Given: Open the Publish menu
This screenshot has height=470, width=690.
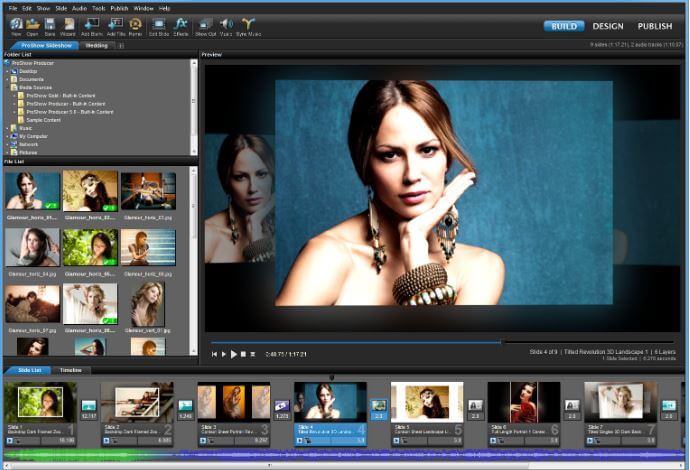Looking at the screenshot, I should pos(119,8).
